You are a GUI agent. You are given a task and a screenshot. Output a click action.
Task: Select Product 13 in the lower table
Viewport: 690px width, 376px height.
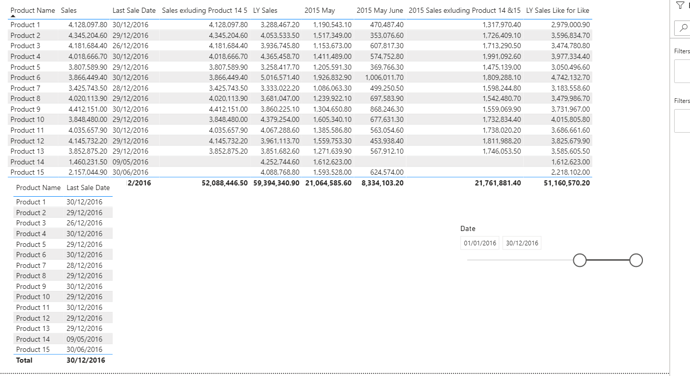click(x=33, y=328)
